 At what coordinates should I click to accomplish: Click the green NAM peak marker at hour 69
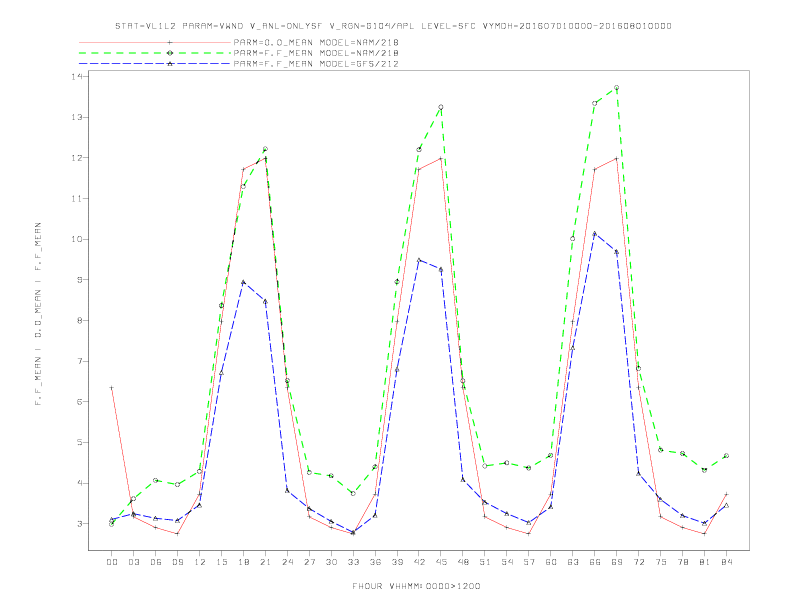(x=617, y=88)
